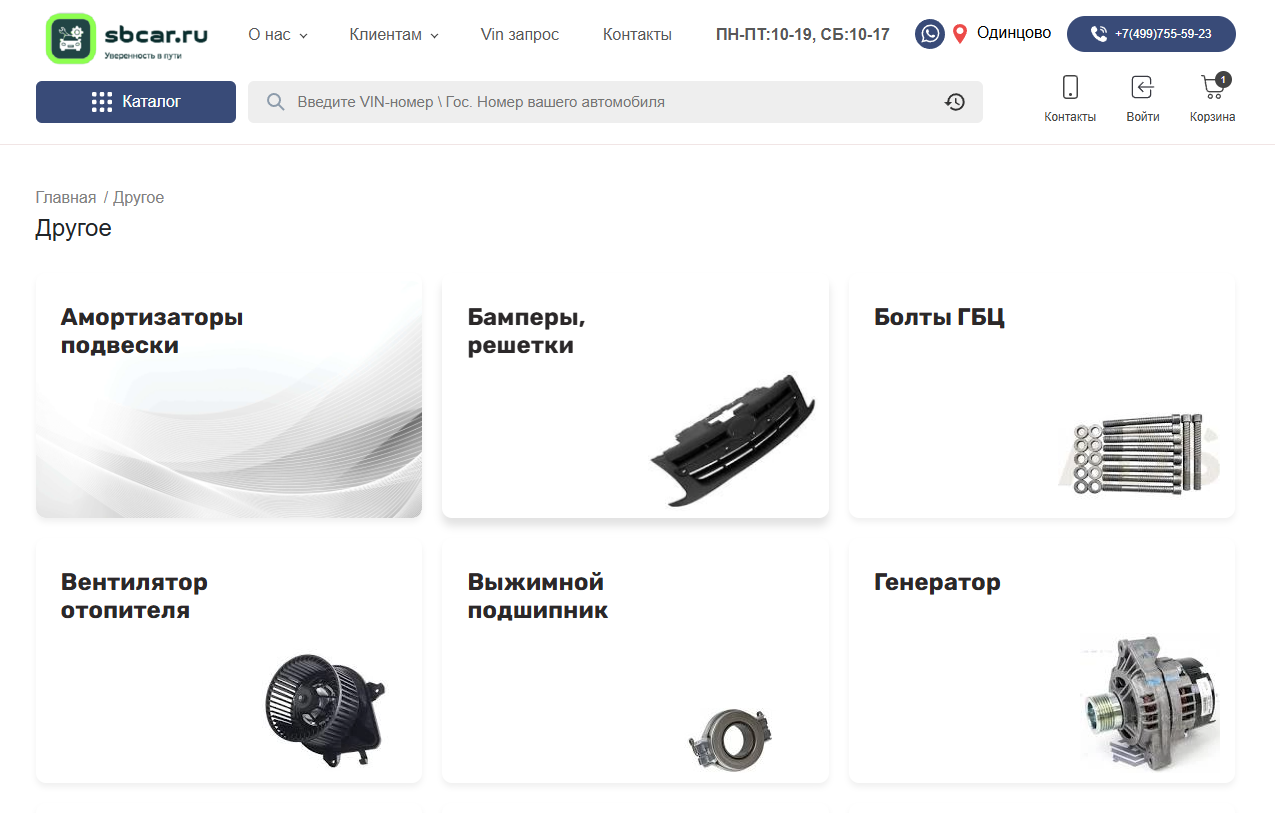
Task: Click the magnifier search icon
Action: pos(276,102)
